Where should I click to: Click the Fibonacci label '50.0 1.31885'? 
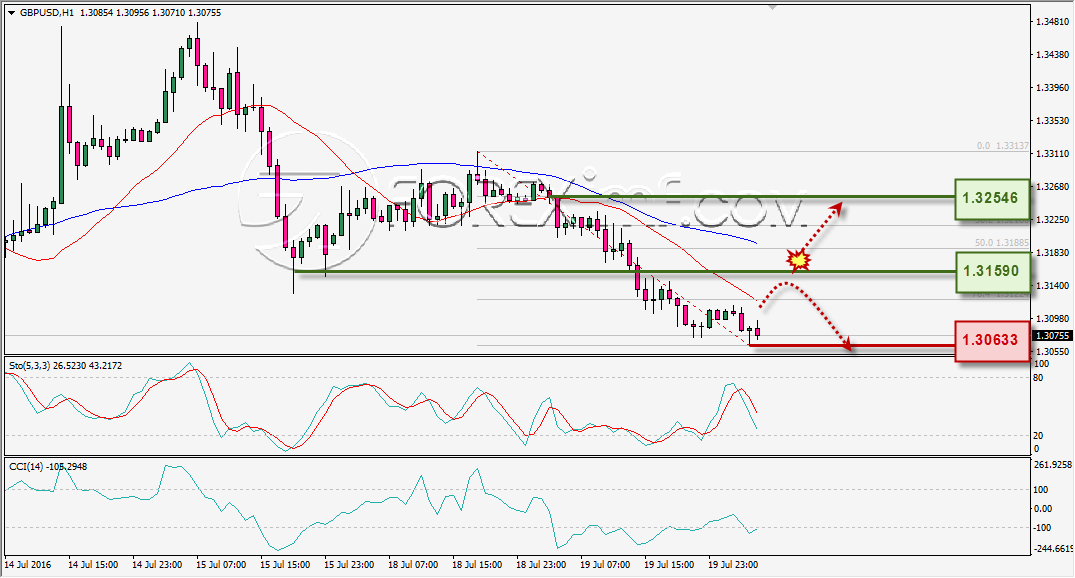coord(1002,243)
